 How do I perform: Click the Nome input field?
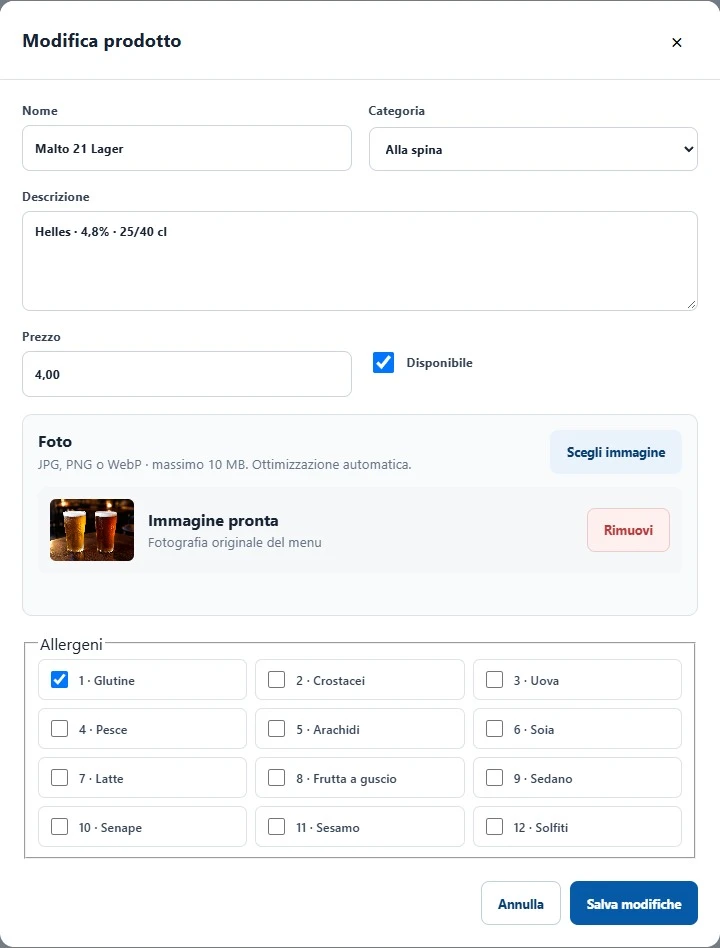point(187,148)
